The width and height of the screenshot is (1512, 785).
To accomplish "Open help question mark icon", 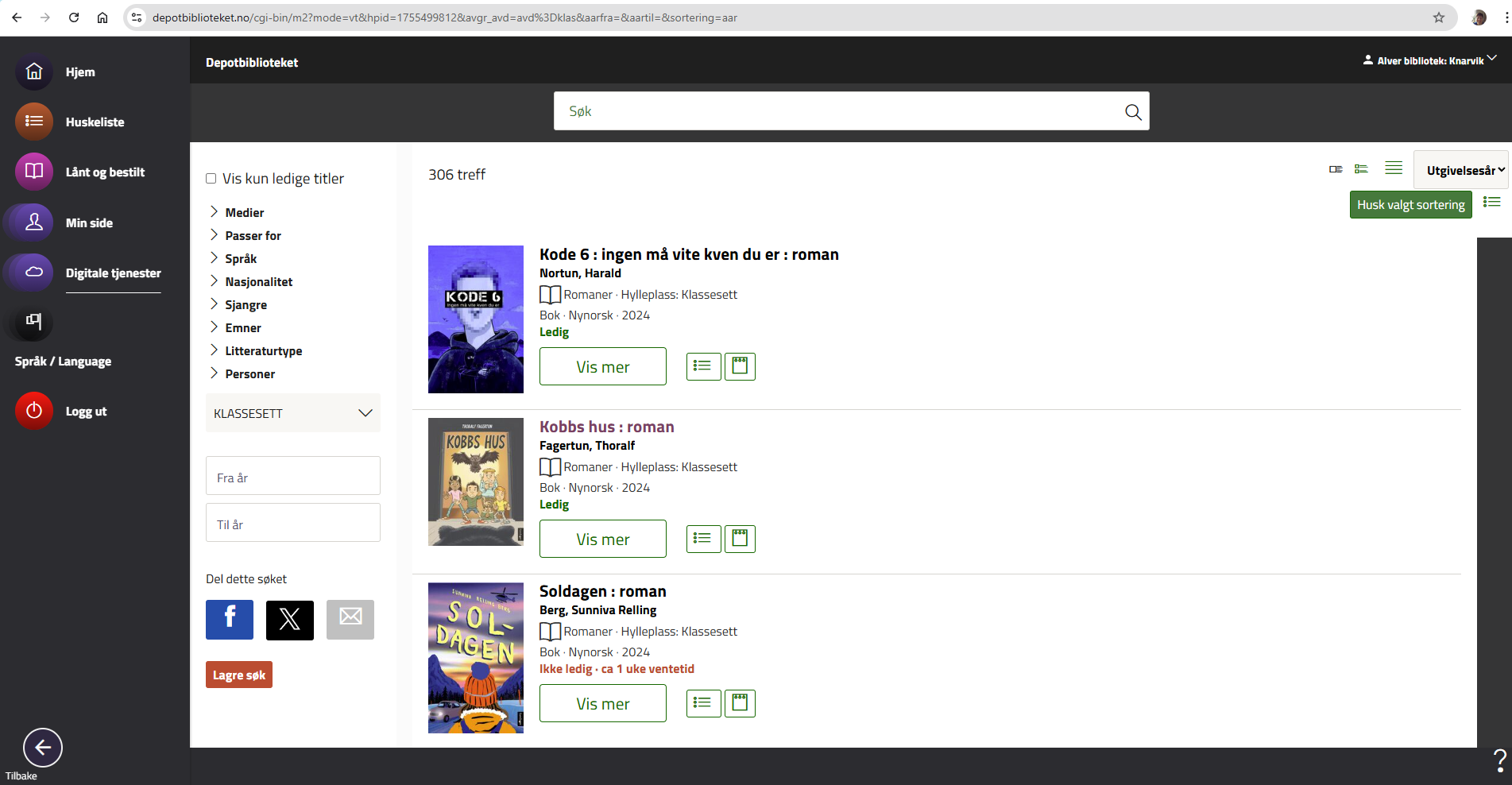I will coord(1500,761).
